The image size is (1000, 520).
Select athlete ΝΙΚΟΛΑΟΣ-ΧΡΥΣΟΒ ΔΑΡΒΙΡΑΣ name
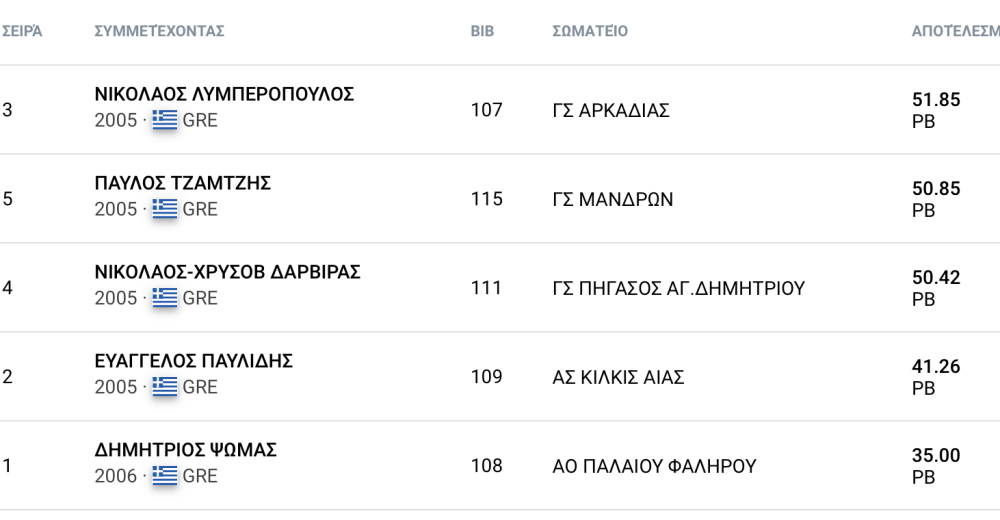(227, 272)
